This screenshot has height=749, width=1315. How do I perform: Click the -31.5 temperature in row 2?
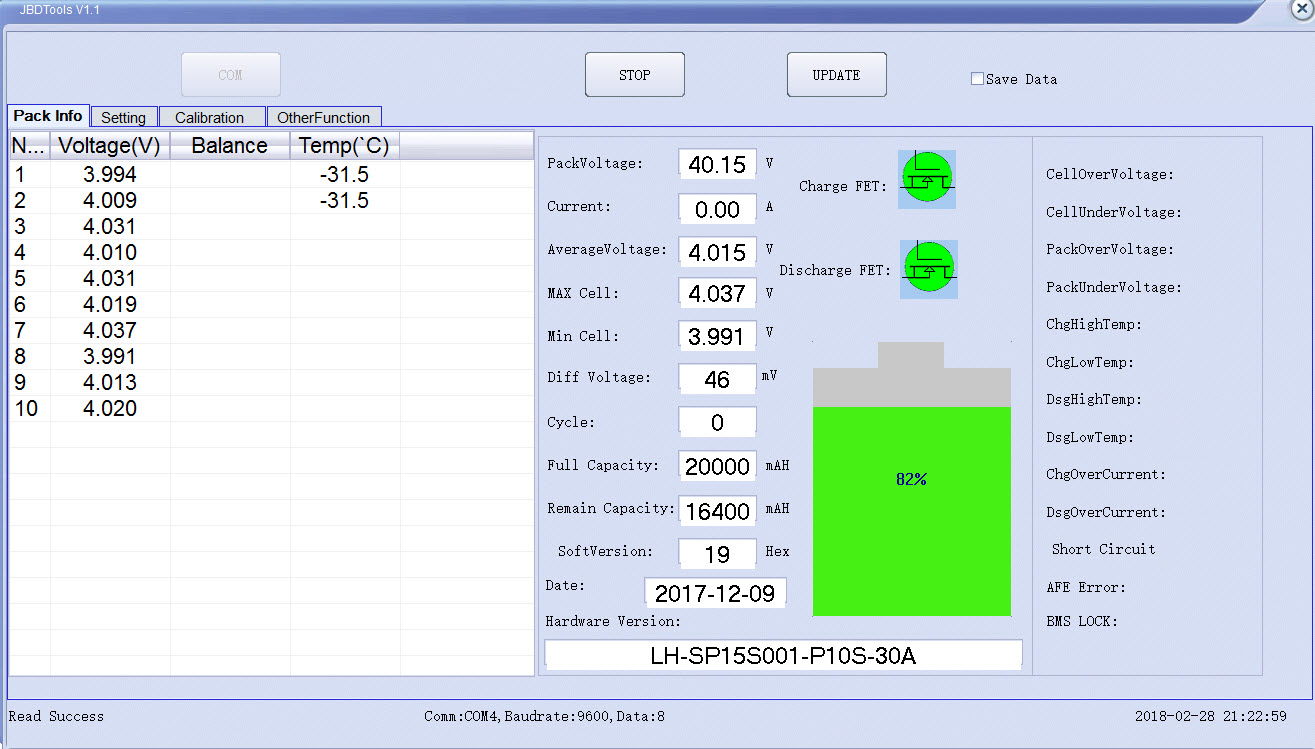[x=344, y=201]
